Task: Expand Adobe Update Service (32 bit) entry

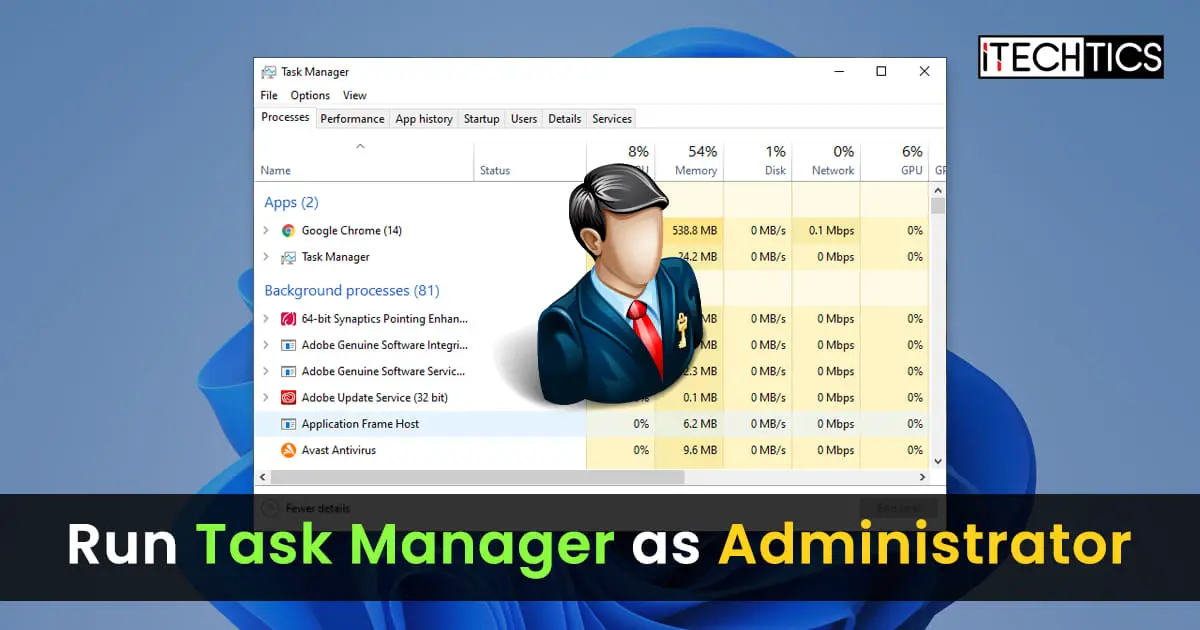Action: pyautogui.click(x=266, y=397)
